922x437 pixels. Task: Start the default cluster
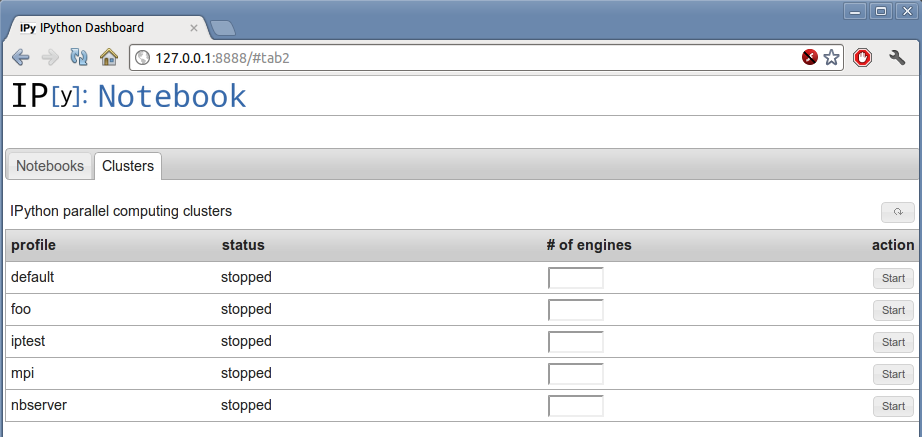click(893, 278)
